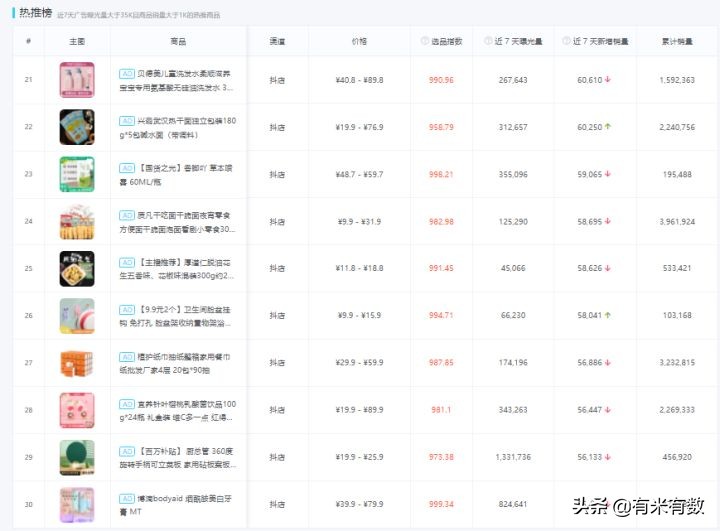Open the row 21 pink shampoo bottles thumbnail
Screen dimensions: 720x531
pos(77,80)
